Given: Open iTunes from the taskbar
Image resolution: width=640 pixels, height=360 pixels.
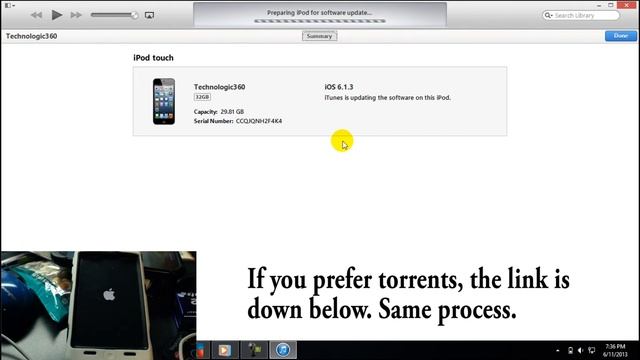Looking at the screenshot, I should tap(283, 350).
